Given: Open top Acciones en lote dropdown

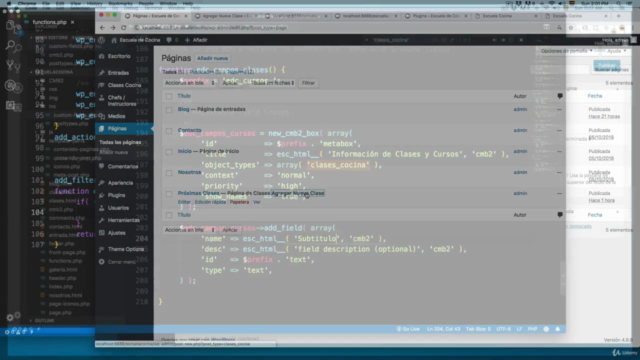Looking at the screenshot, I should pyautogui.click(x=189, y=83).
